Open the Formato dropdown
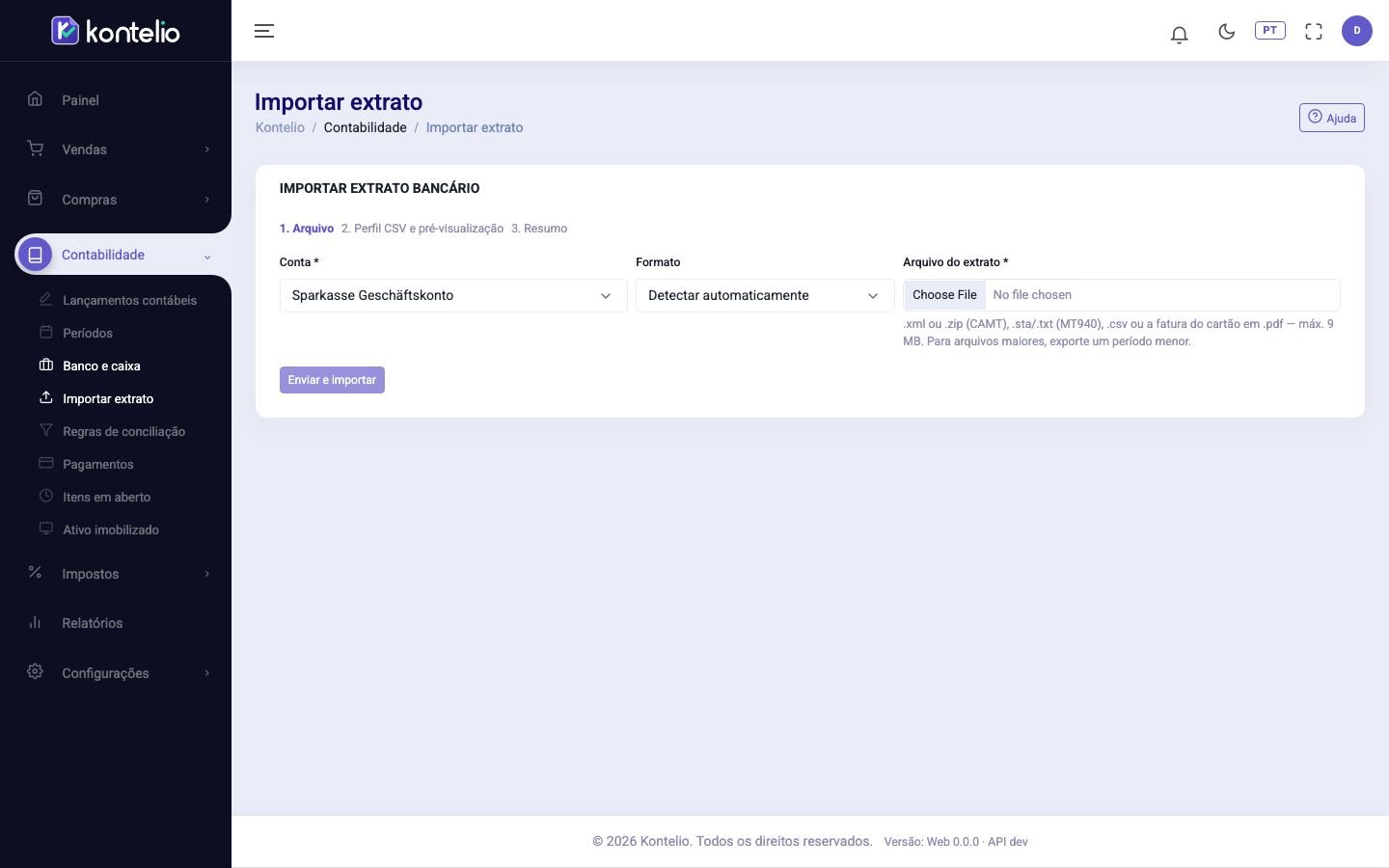The height and width of the screenshot is (868, 1389). point(765,295)
